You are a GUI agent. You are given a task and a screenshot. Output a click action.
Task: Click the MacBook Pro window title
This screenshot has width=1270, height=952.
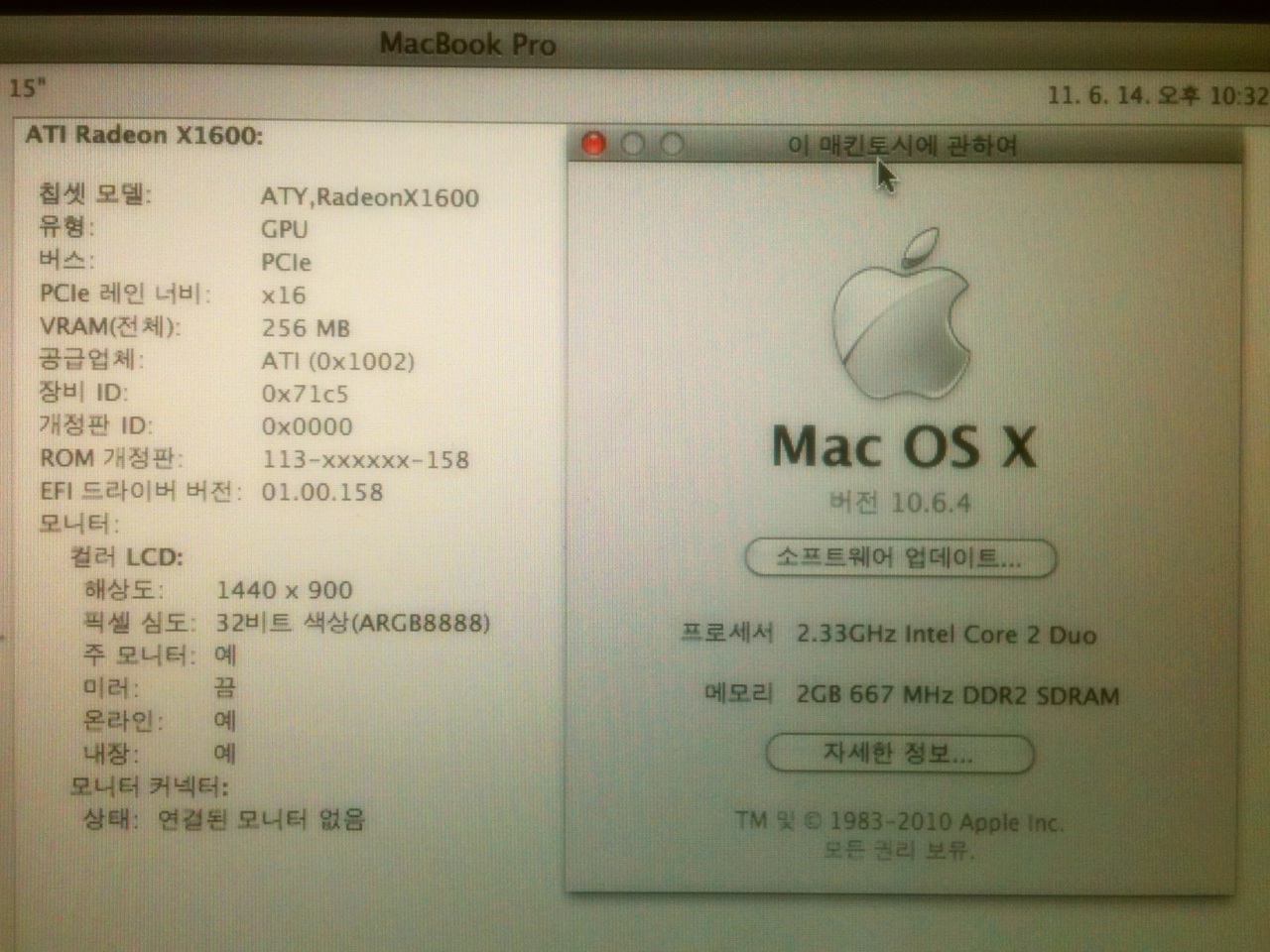[467, 44]
